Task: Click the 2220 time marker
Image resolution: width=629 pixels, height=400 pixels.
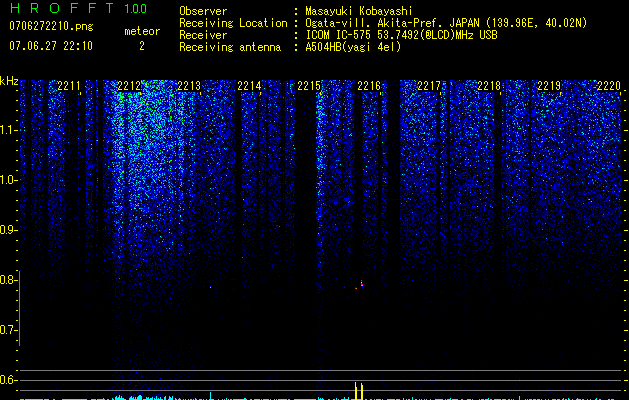Action: [609, 85]
